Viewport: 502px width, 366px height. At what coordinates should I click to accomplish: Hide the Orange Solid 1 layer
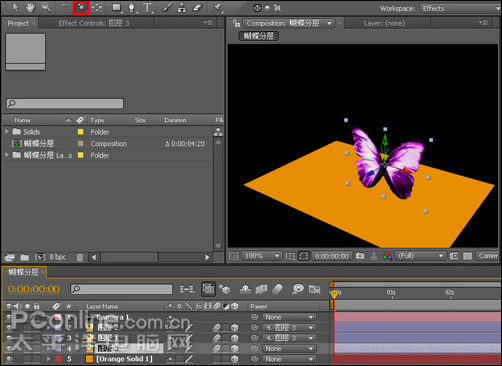pos(9,359)
